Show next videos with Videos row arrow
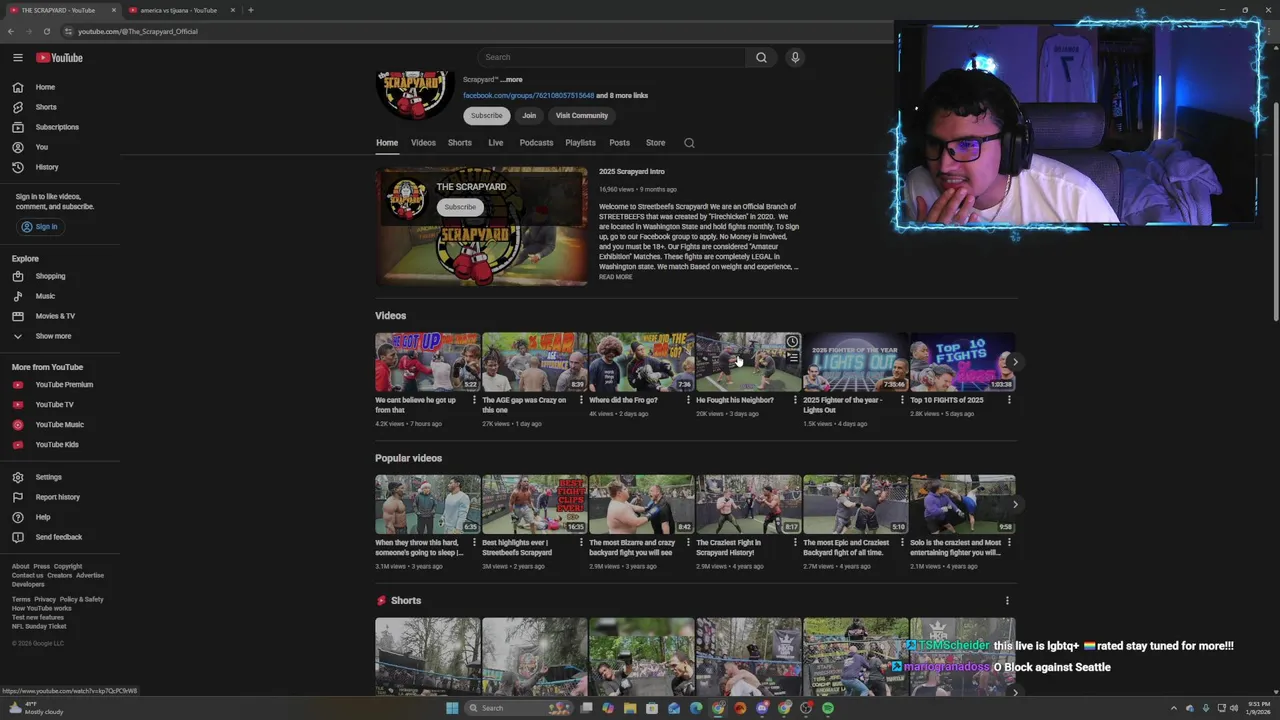The image size is (1280, 720). pyautogui.click(x=1015, y=362)
